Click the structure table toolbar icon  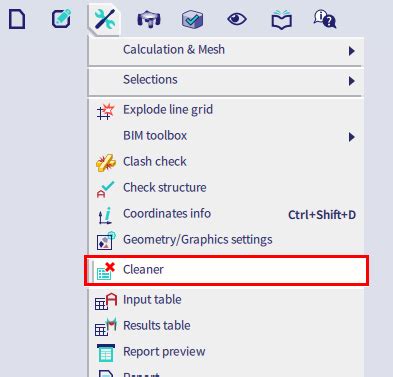[149, 19]
